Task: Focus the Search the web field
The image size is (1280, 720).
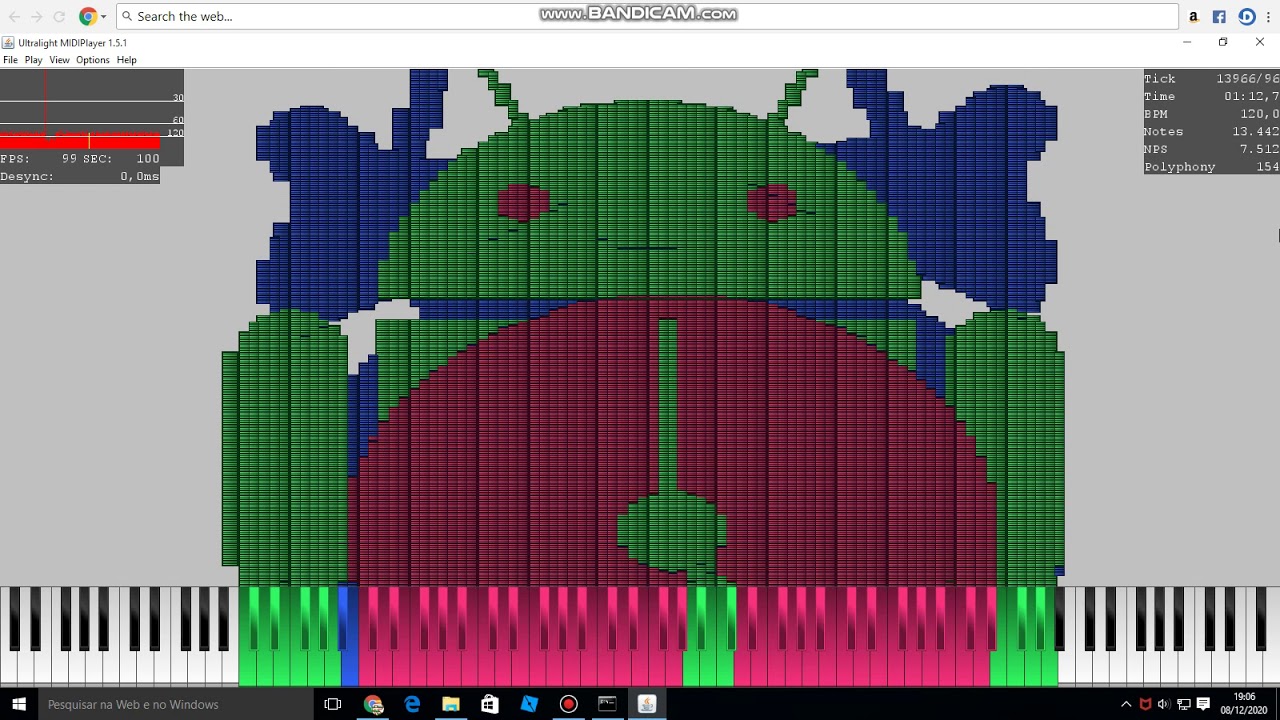Action: tap(647, 17)
